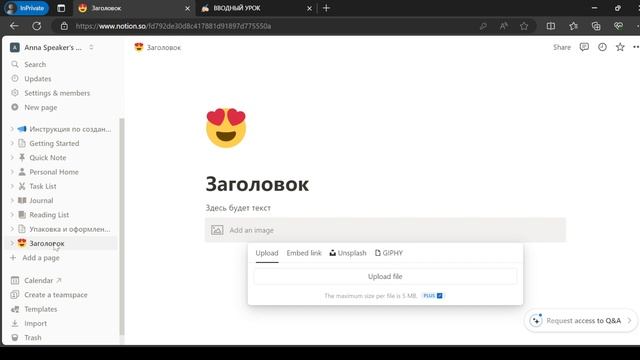Expand the Personal Home page tree
640x360 pixels.
(12, 172)
